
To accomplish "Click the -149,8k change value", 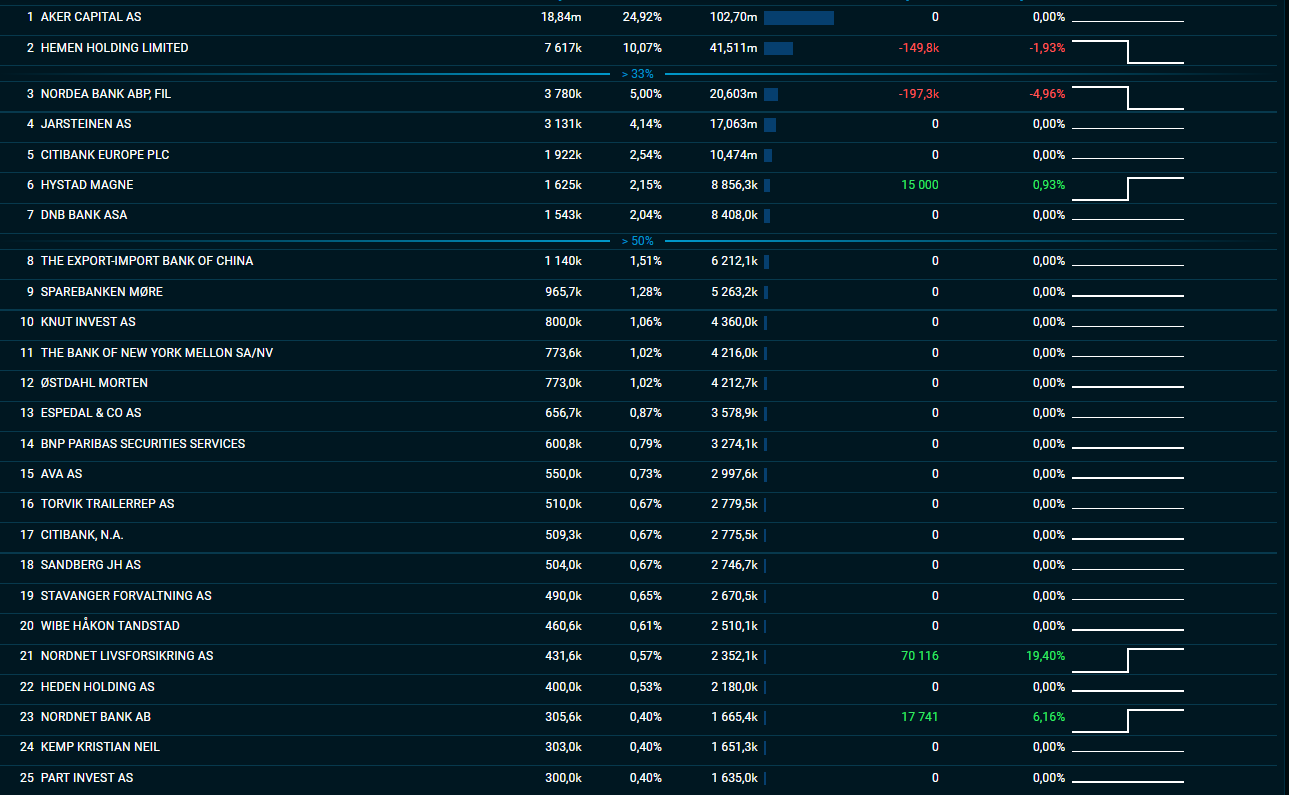I will [x=918, y=48].
